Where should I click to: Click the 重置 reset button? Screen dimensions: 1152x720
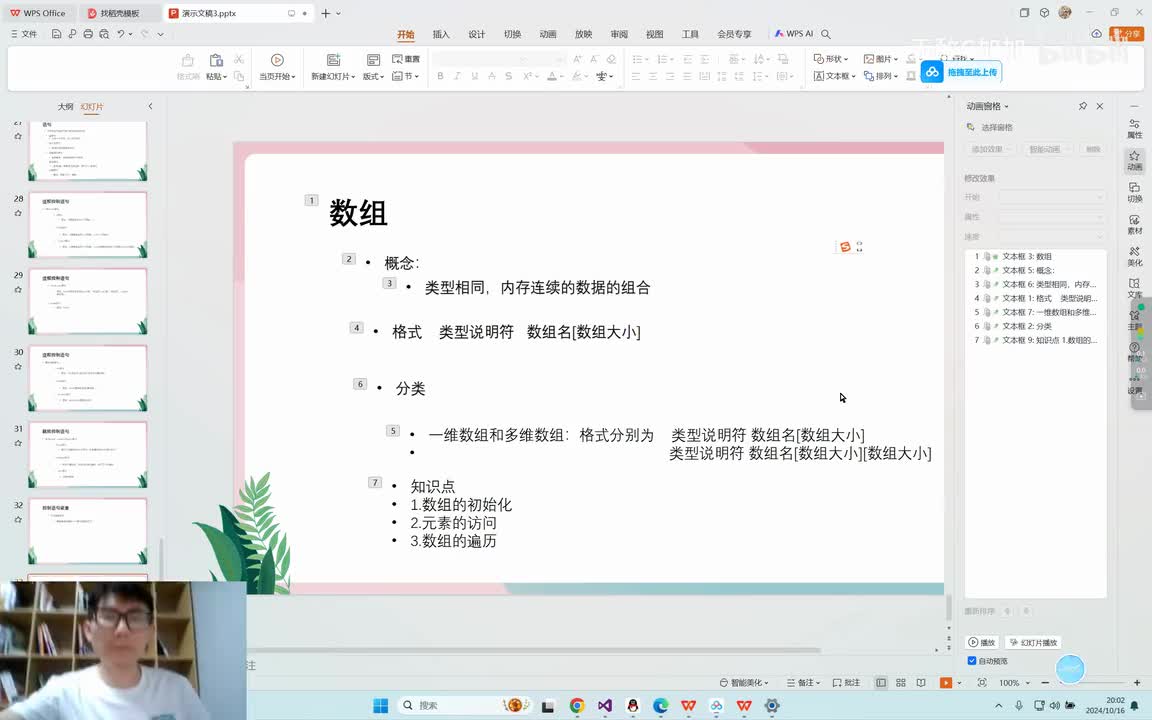pos(406,59)
